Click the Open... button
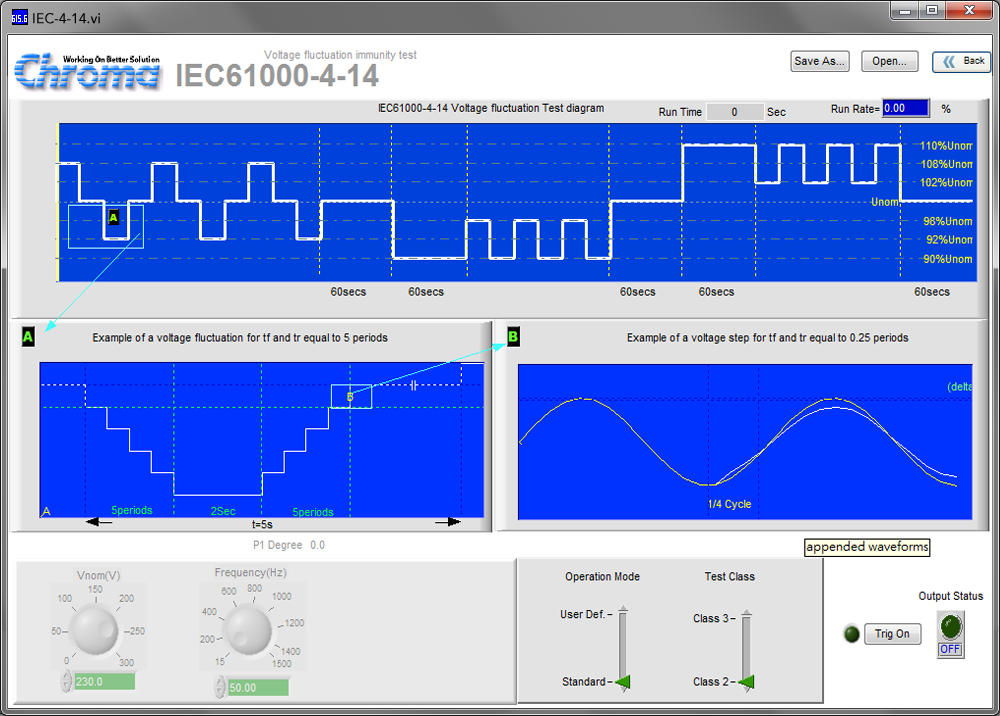The width and height of the screenshot is (1000, 716). coord(890,61)
